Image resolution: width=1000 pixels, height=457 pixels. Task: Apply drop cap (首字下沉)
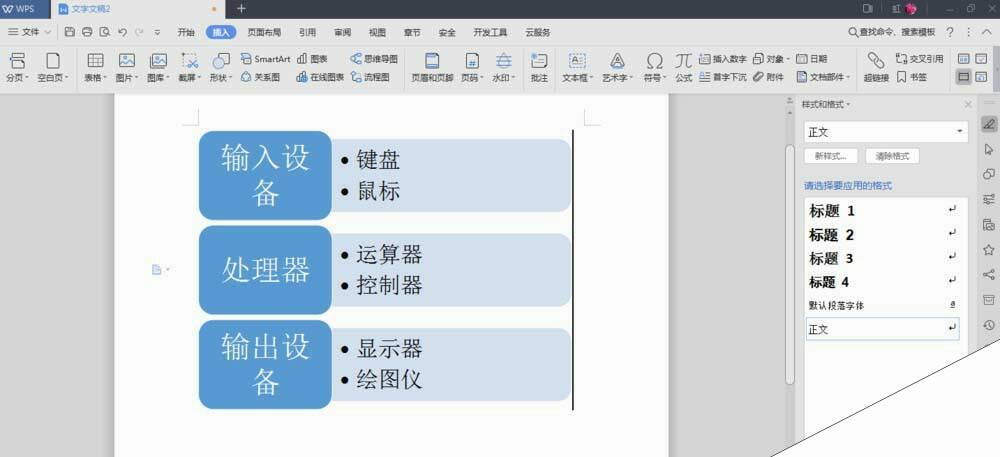[723, 77]
